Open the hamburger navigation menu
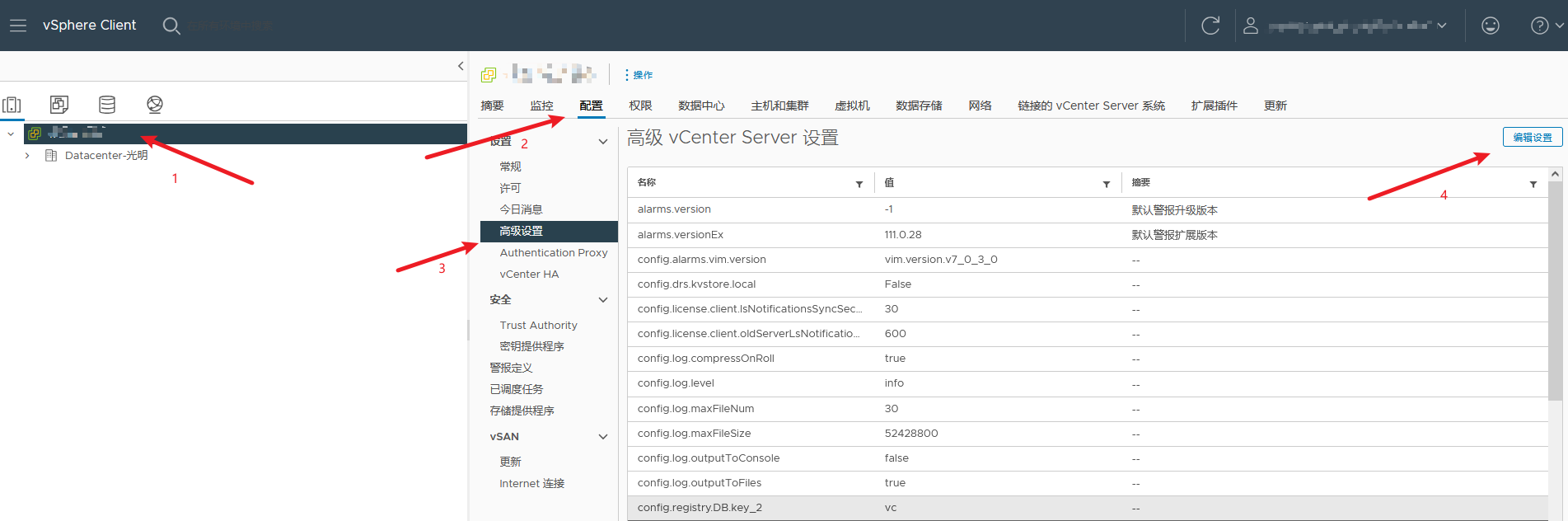The image size is (1568, 521). point(18,26)
